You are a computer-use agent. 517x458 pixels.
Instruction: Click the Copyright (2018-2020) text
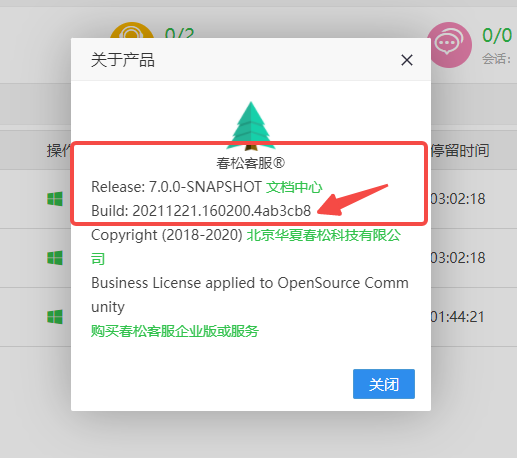point(167,235)
